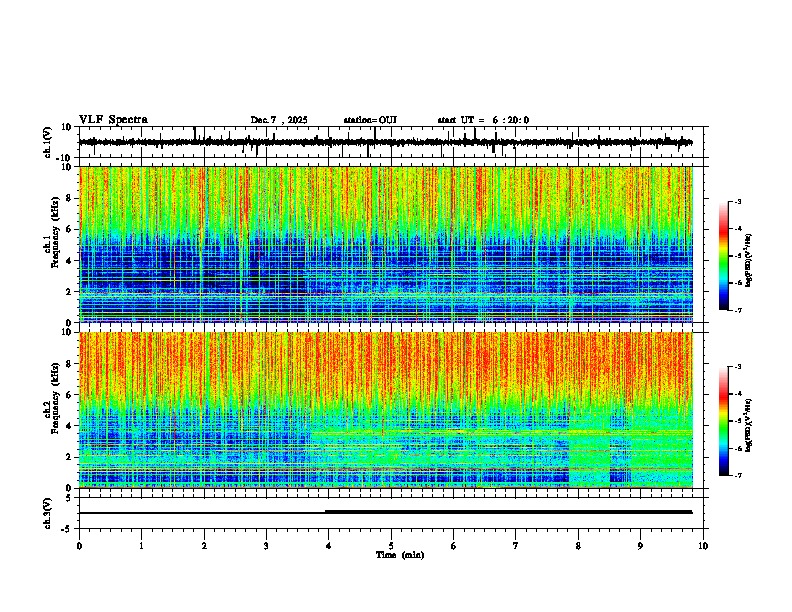The width and height of the screenshot is (792, 612).
Task: Click the "Time (min)" x-axis label
Action: [400, 555]
